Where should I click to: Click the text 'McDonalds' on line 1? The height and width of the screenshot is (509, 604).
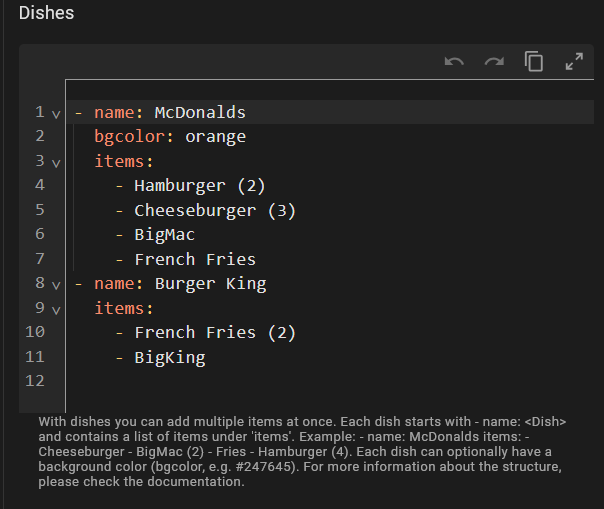[200, 113]
